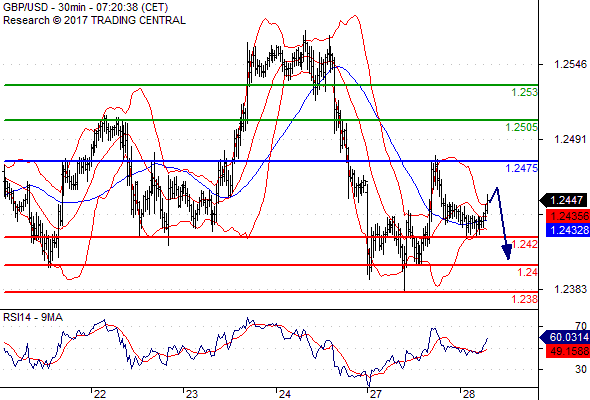
Task: Click the blue 1.24328 price tag
Action: 568,230
